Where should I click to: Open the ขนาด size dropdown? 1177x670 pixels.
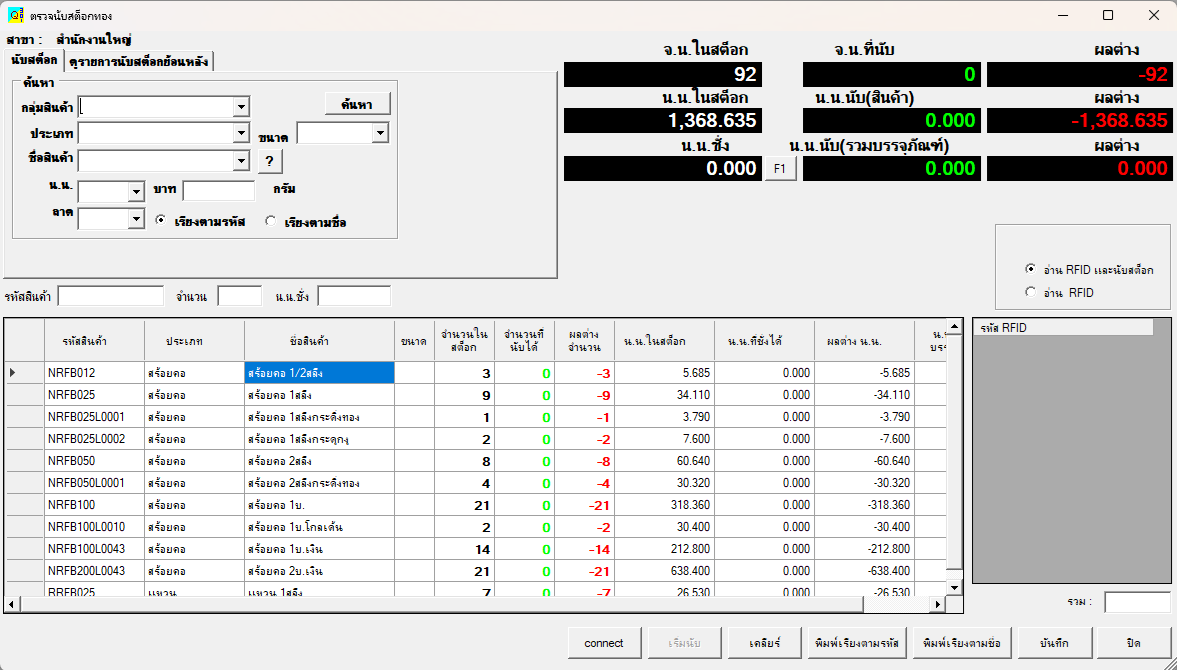coord(380,133)
